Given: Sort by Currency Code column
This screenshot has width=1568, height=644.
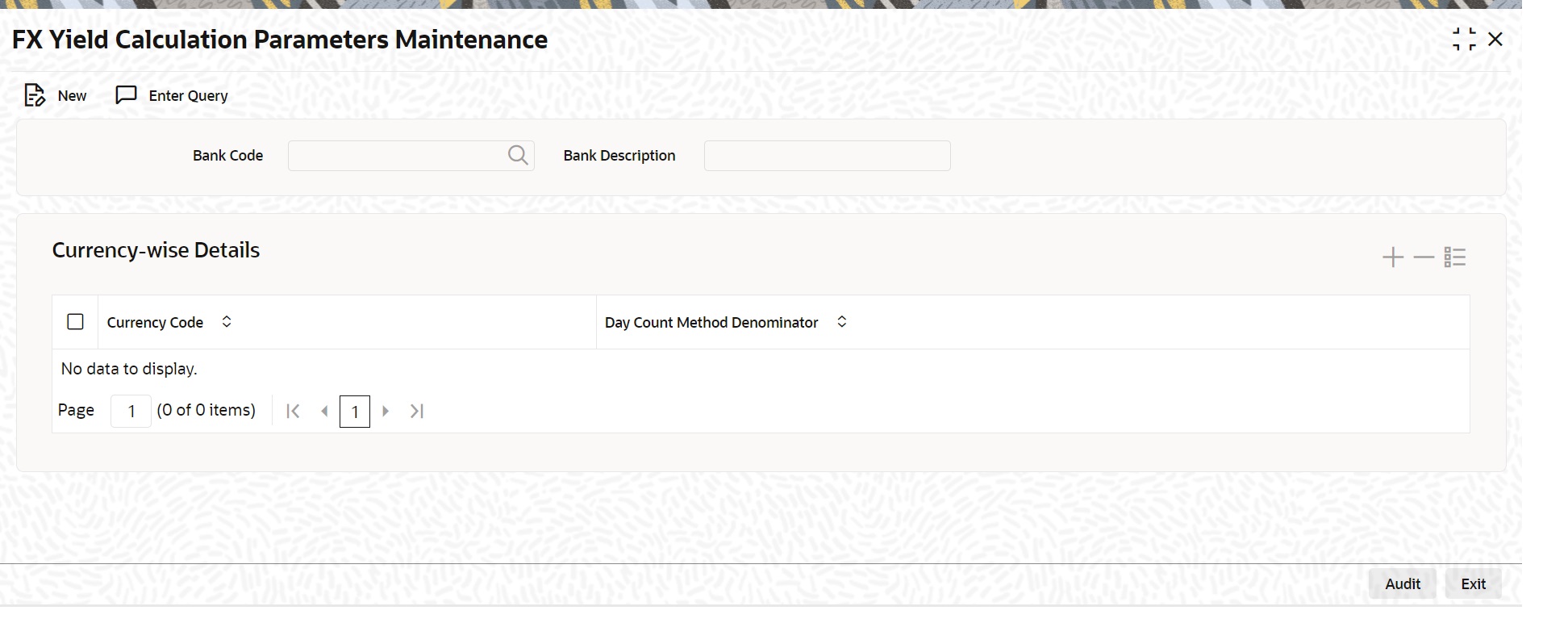Looking at the screenshot, I should pos(227,322).
